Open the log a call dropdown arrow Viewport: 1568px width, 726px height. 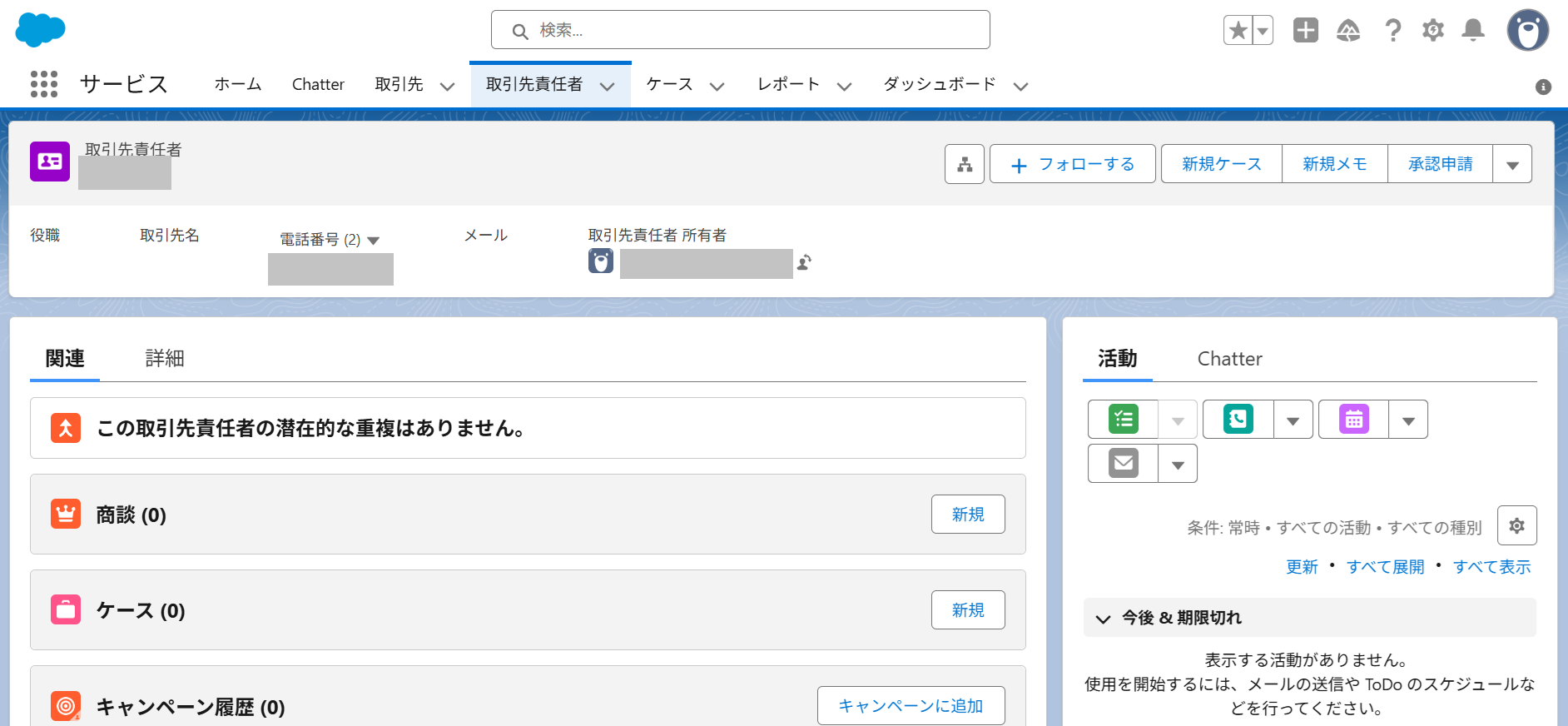click(x=1293, y=420)
